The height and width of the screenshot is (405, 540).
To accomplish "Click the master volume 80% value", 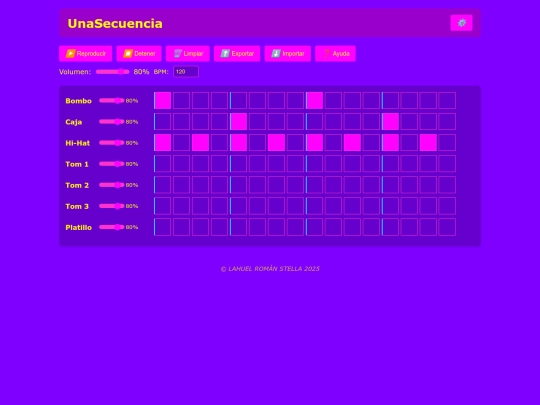I will coord(141,72).
